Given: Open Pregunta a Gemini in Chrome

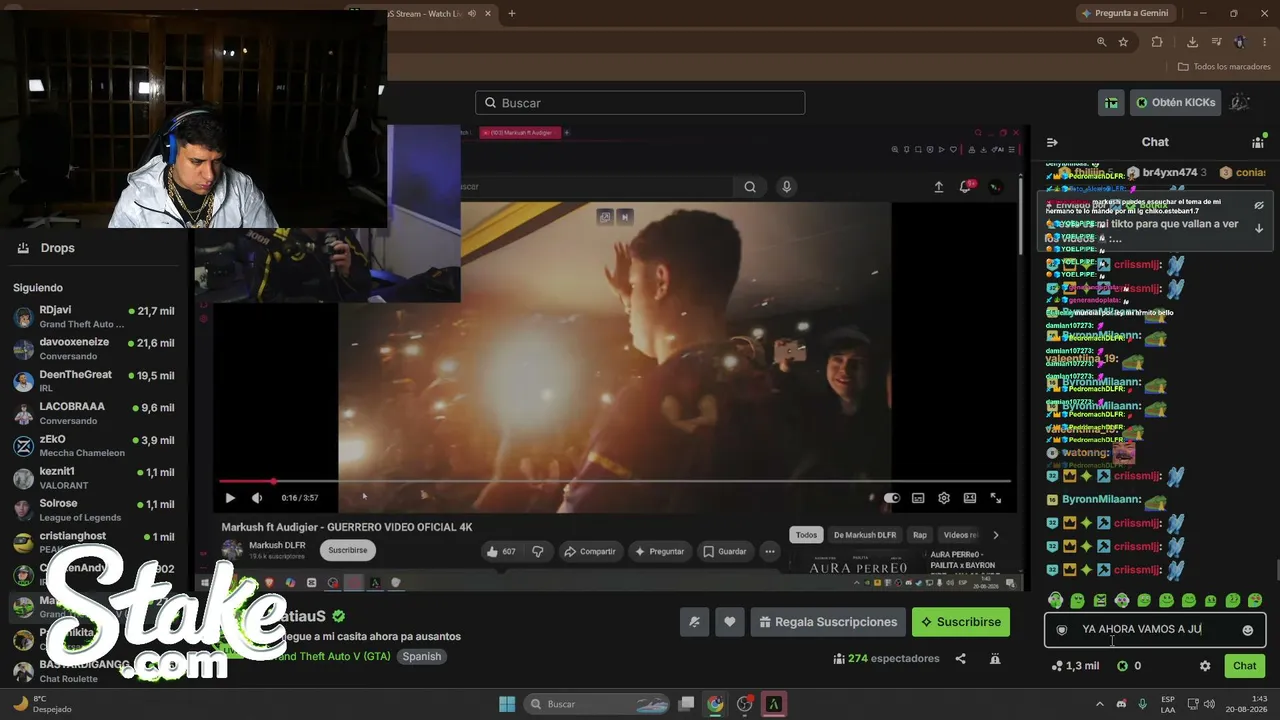Looking at the screenshot, I should pyautogui.click(x=1124, y=13).
